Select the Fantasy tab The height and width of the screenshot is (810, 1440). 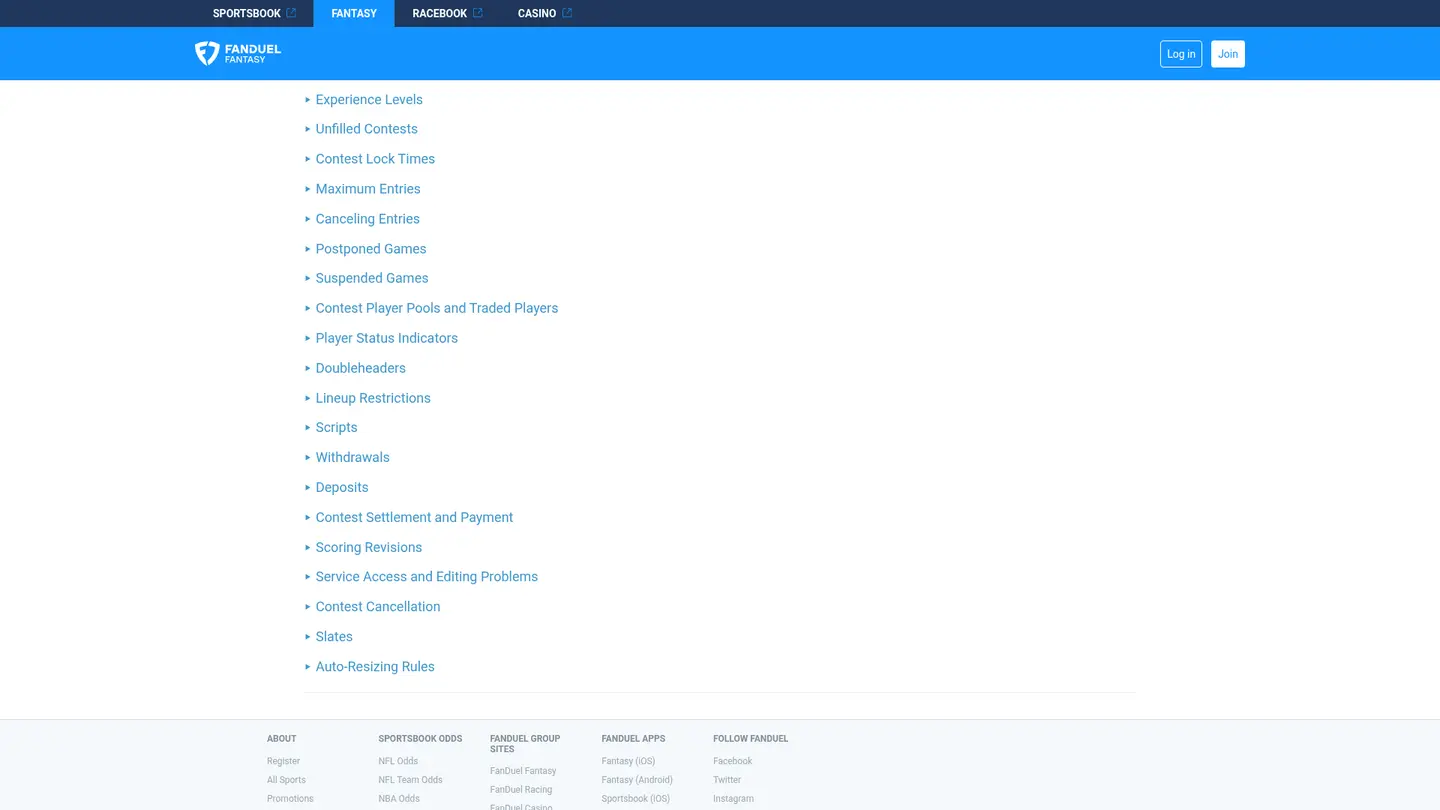pyautogui.click(x=354, y=13)
